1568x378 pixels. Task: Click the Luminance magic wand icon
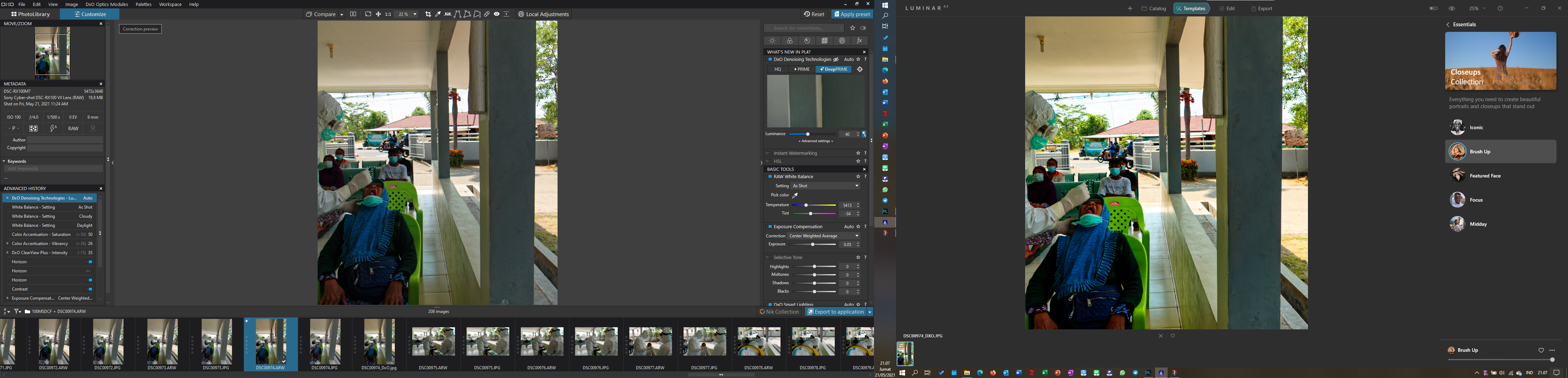864,134
